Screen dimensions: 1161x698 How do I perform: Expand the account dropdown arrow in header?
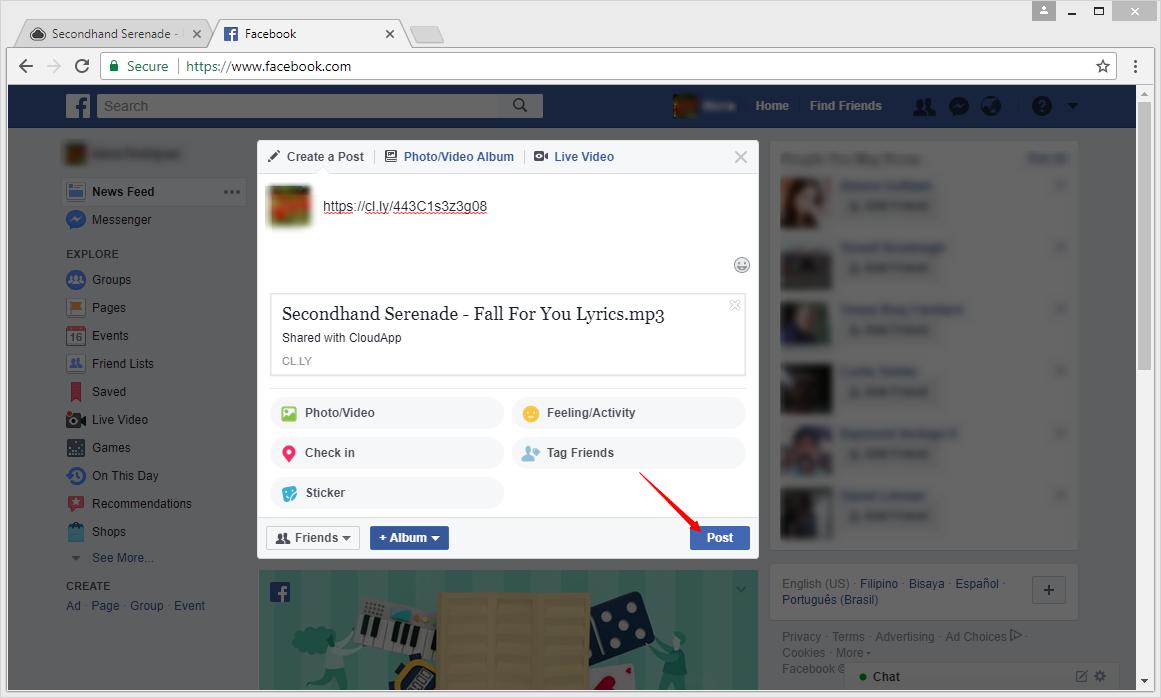point(1073,107)
